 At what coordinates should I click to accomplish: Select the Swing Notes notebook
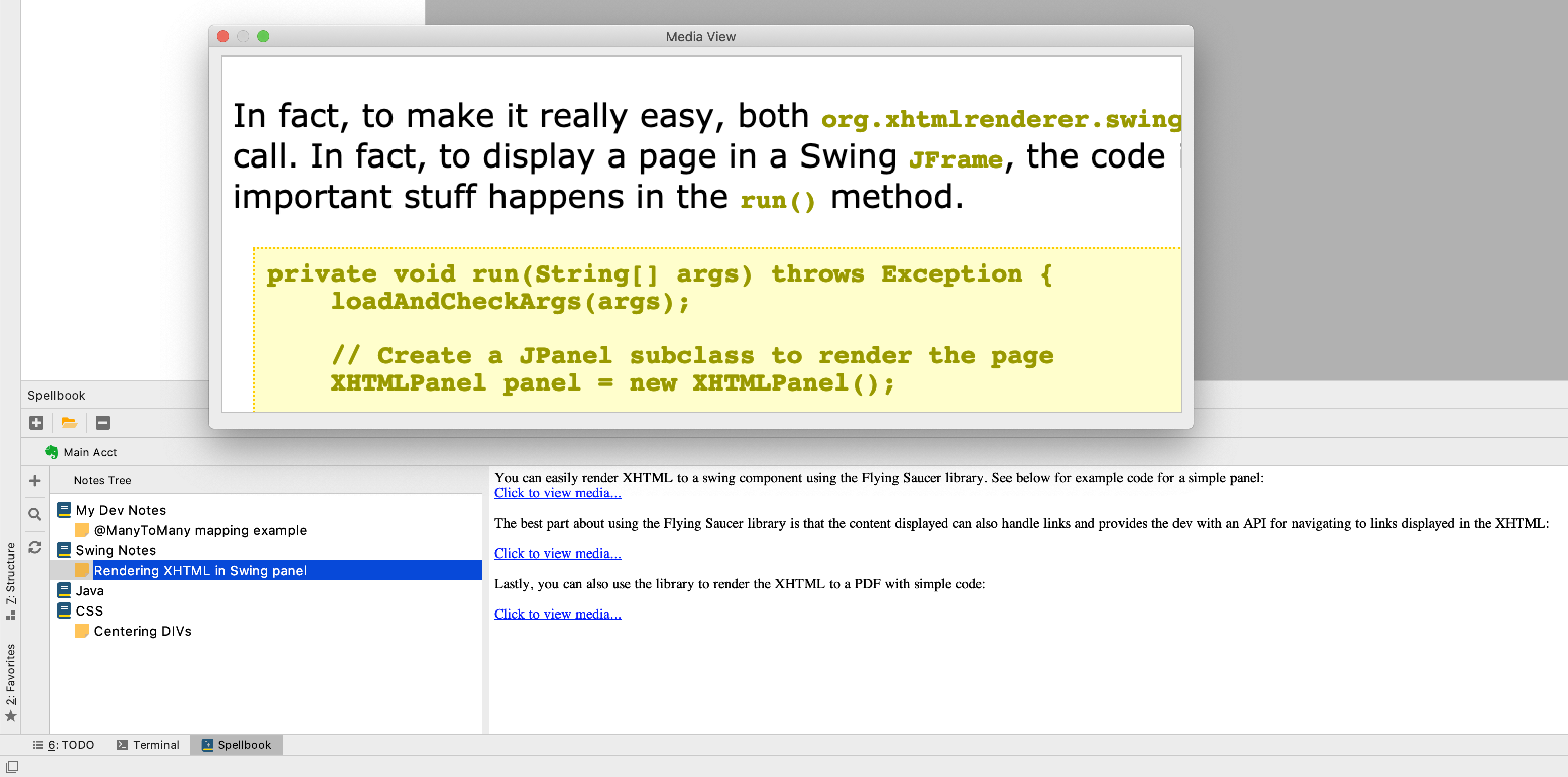(115, 550)
